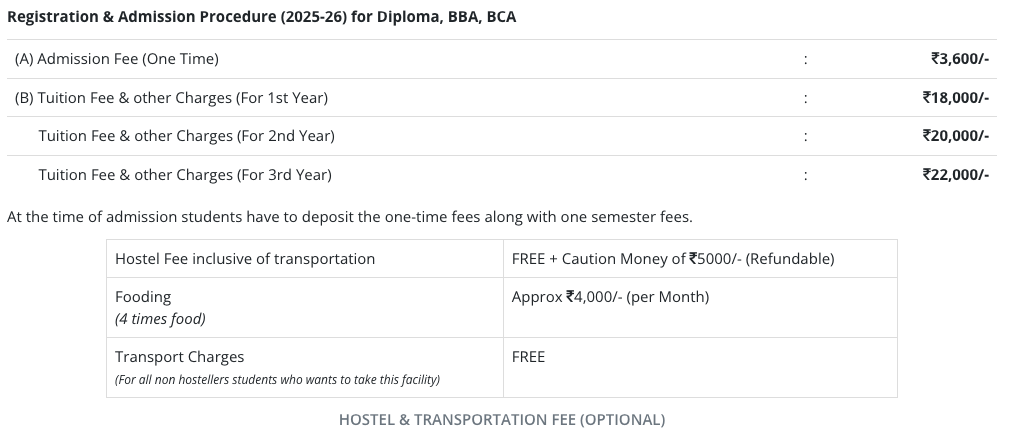The width and height of the screenshot is (1022, 436).
Task: Click the ₹22,000/- third year fee
Action: pos(955,175)
